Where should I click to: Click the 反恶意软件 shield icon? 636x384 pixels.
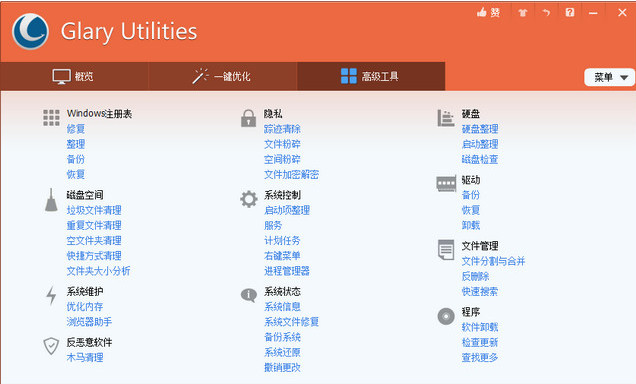click(51, 346)
